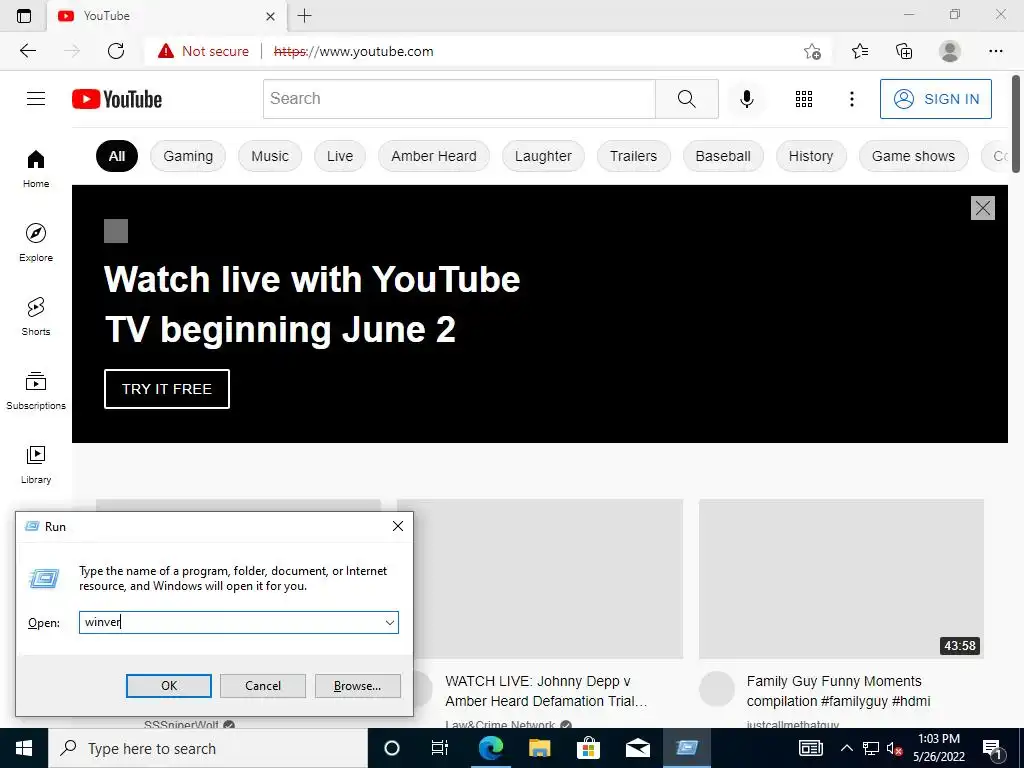Select the Trailers filter chip
The width and height of the screenshot is (1024, 768).
[633, 156]
